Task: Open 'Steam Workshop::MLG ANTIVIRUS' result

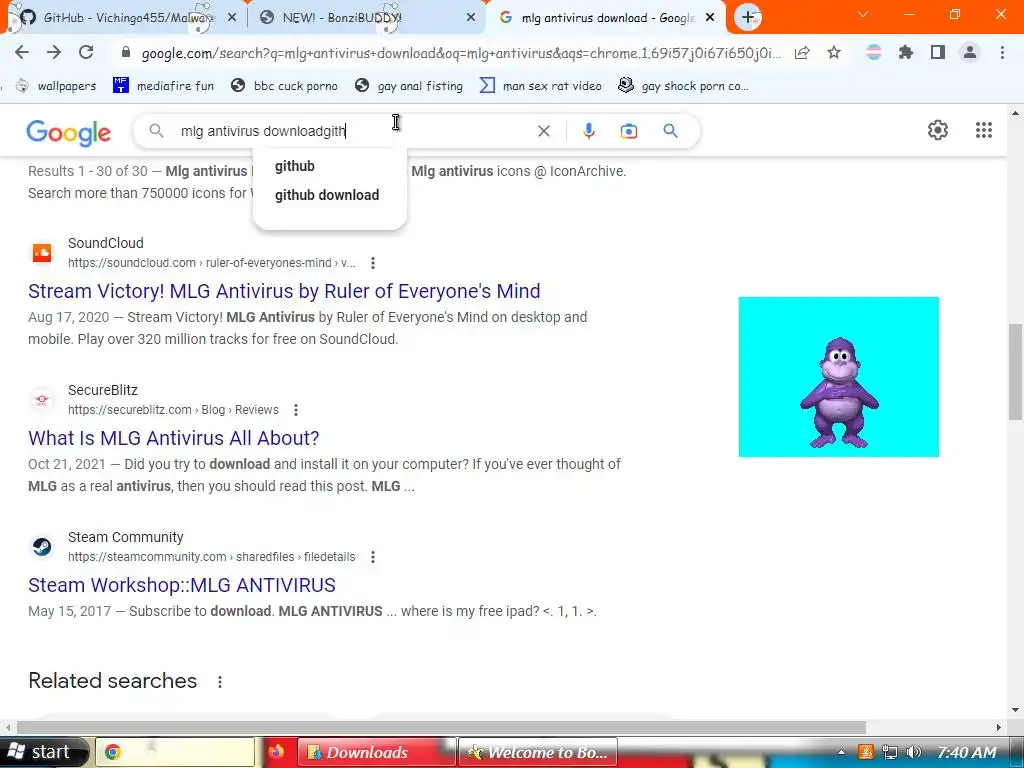Action: (182, 585)
